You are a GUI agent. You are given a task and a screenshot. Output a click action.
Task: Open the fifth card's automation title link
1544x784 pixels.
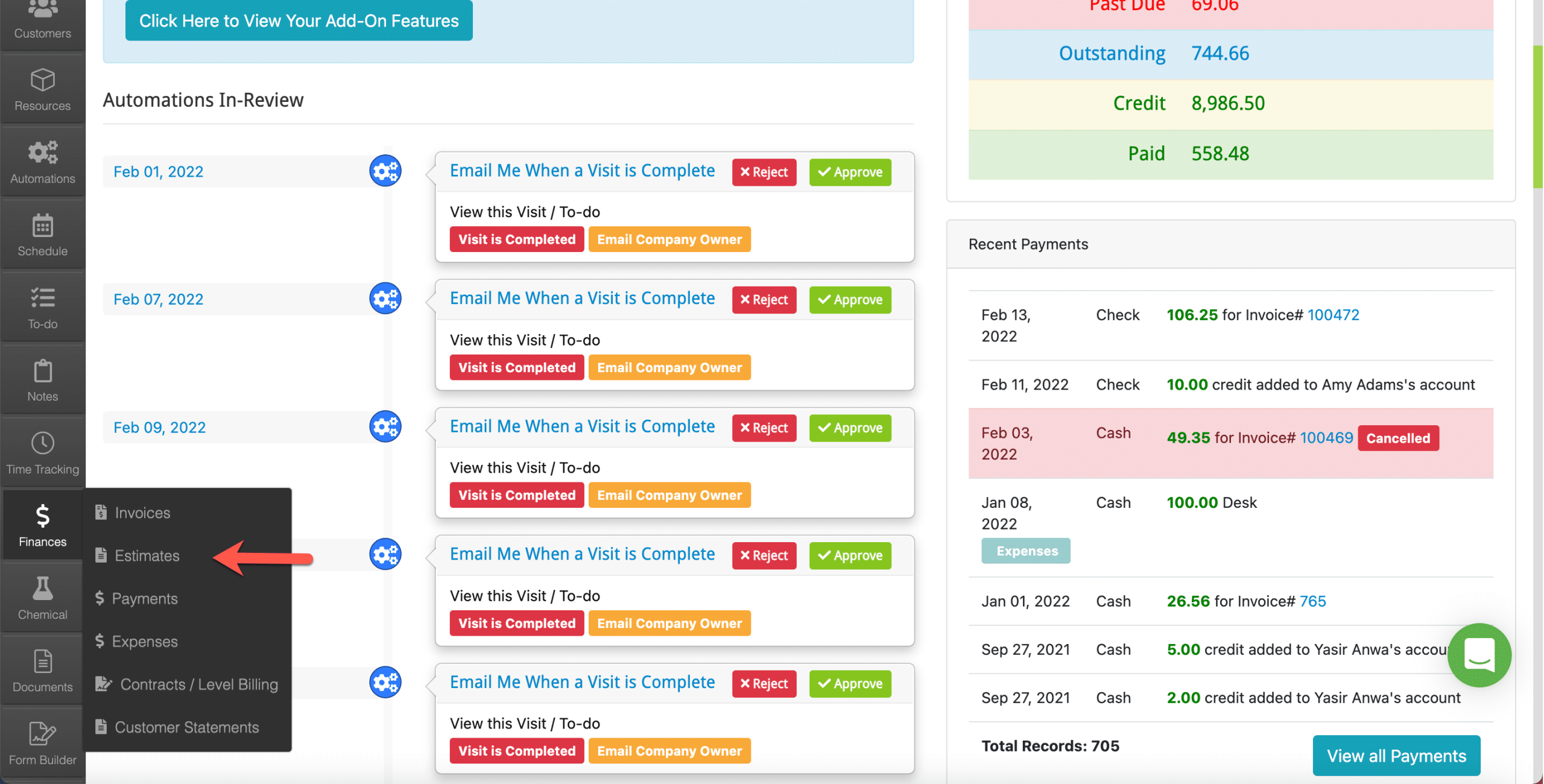pyautogui.click(x=582, y=682)
